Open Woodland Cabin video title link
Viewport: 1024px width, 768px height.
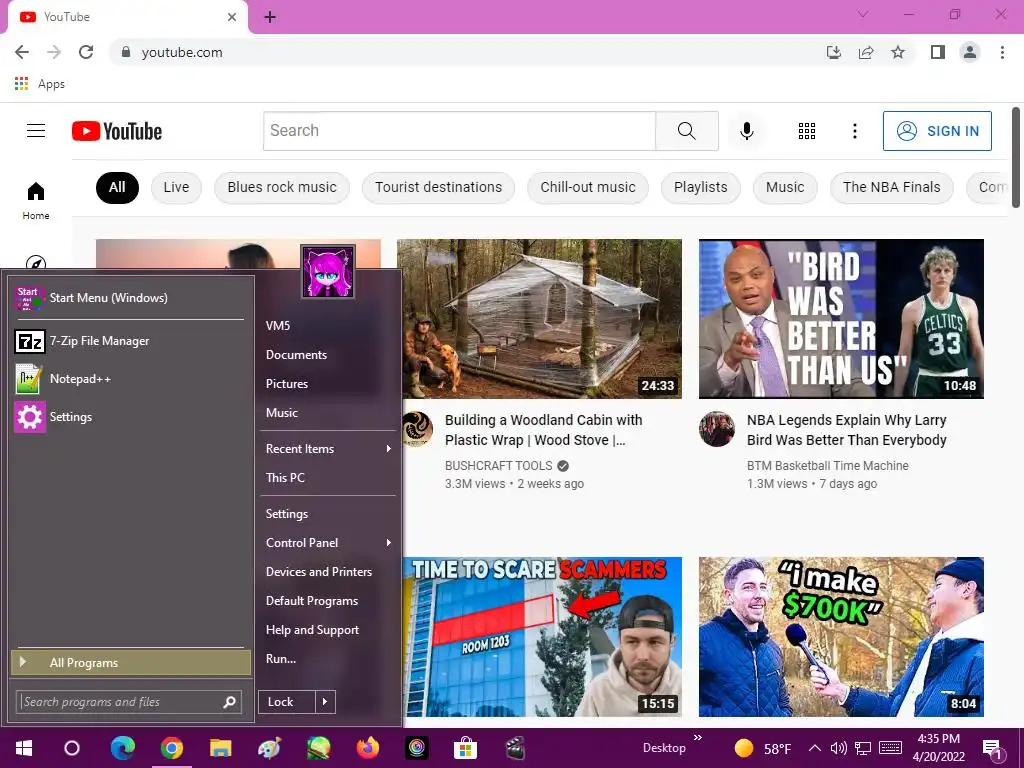543,430
